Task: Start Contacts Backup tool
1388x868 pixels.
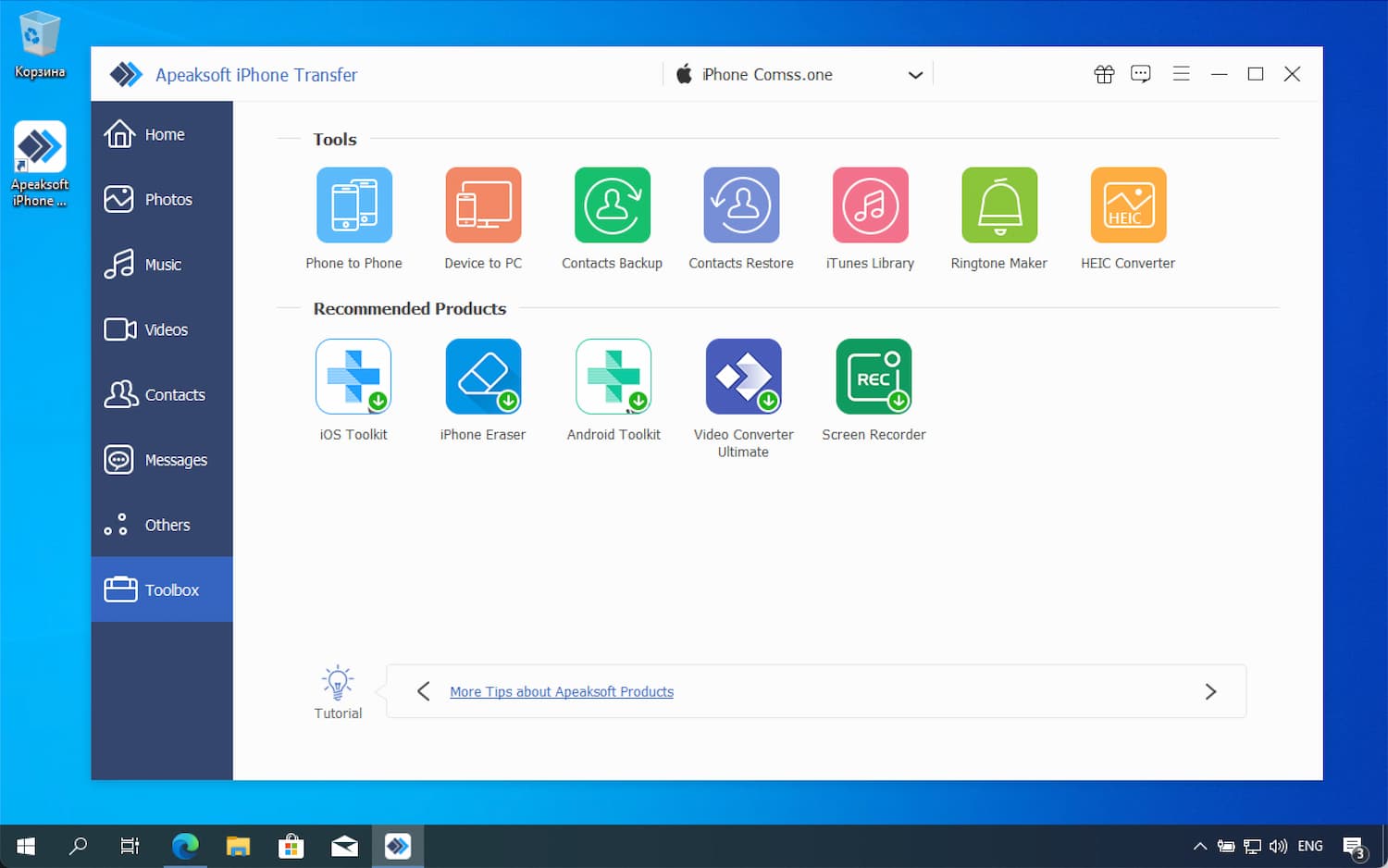Action: click(x=612, y=205)
